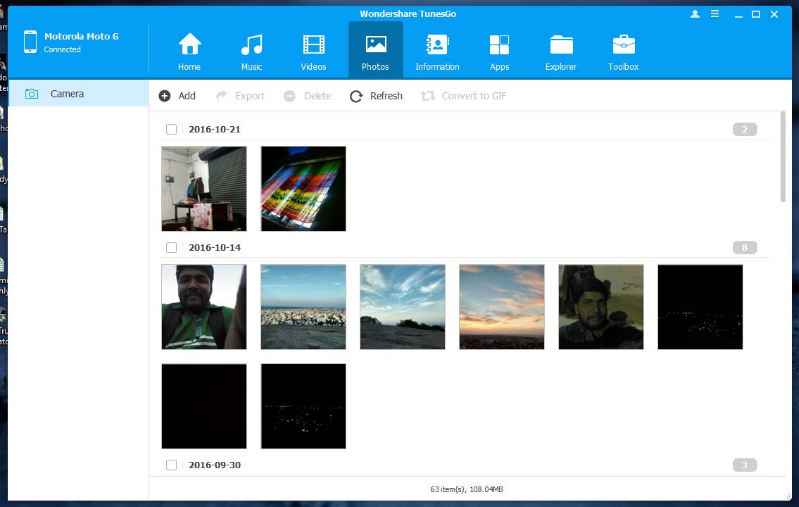Tick the 2016-09-30 date group checkbox
Screen dimensions: 799x507
click(x=171, y=465)
